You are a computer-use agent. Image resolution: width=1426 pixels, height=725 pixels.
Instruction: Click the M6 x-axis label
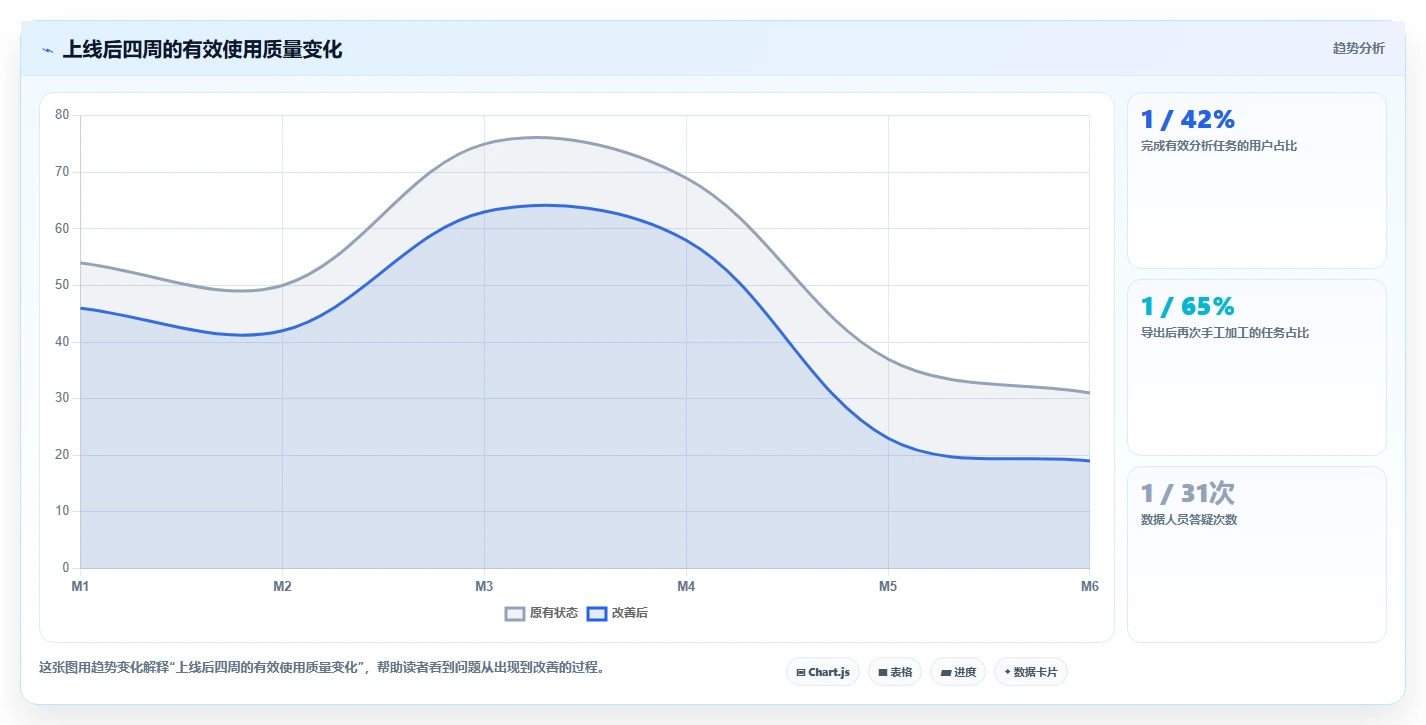click(x=1089, y=586)
